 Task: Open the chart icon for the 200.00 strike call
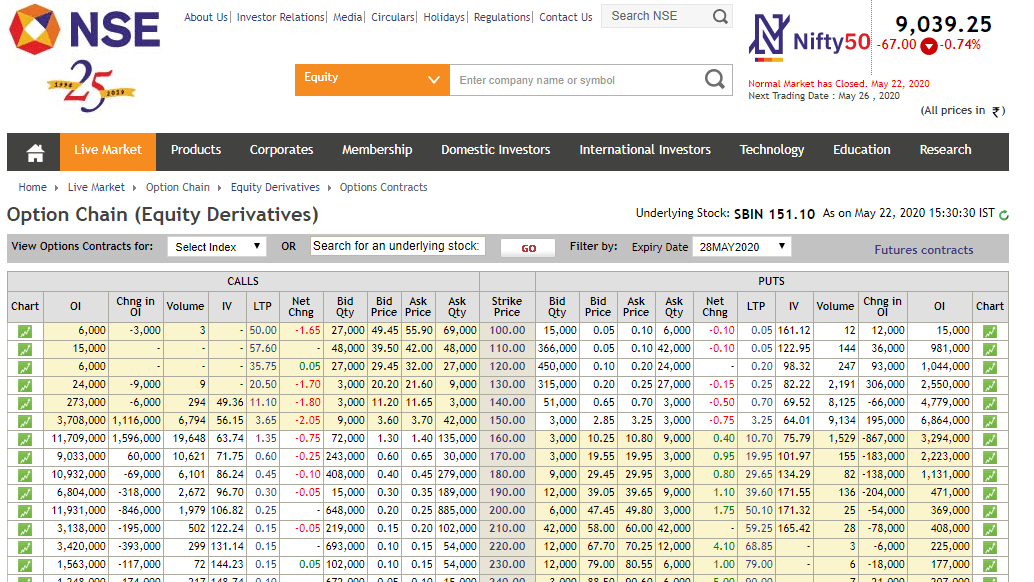tap(24, 507)
